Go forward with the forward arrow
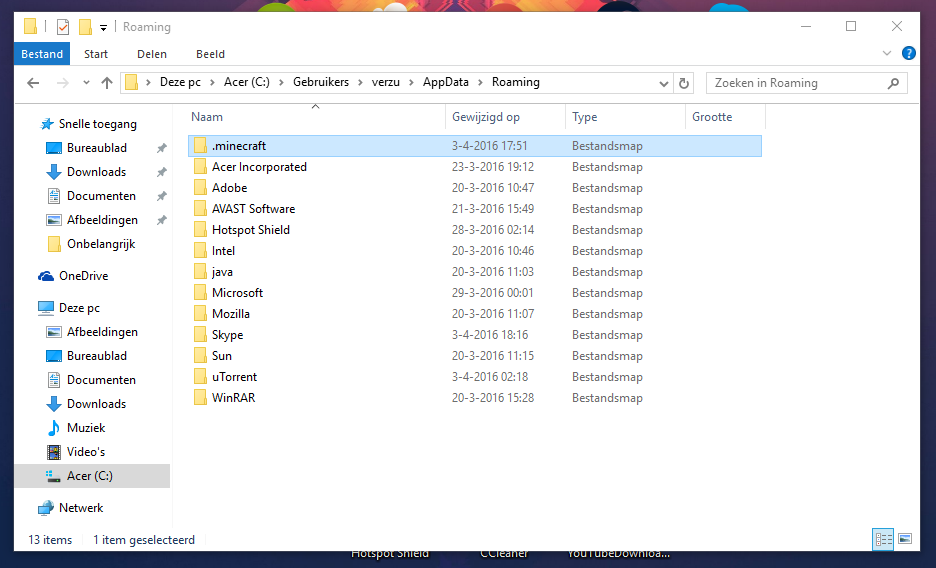The width and height of the screenshot is (936, 568). (x=62, y=83)
